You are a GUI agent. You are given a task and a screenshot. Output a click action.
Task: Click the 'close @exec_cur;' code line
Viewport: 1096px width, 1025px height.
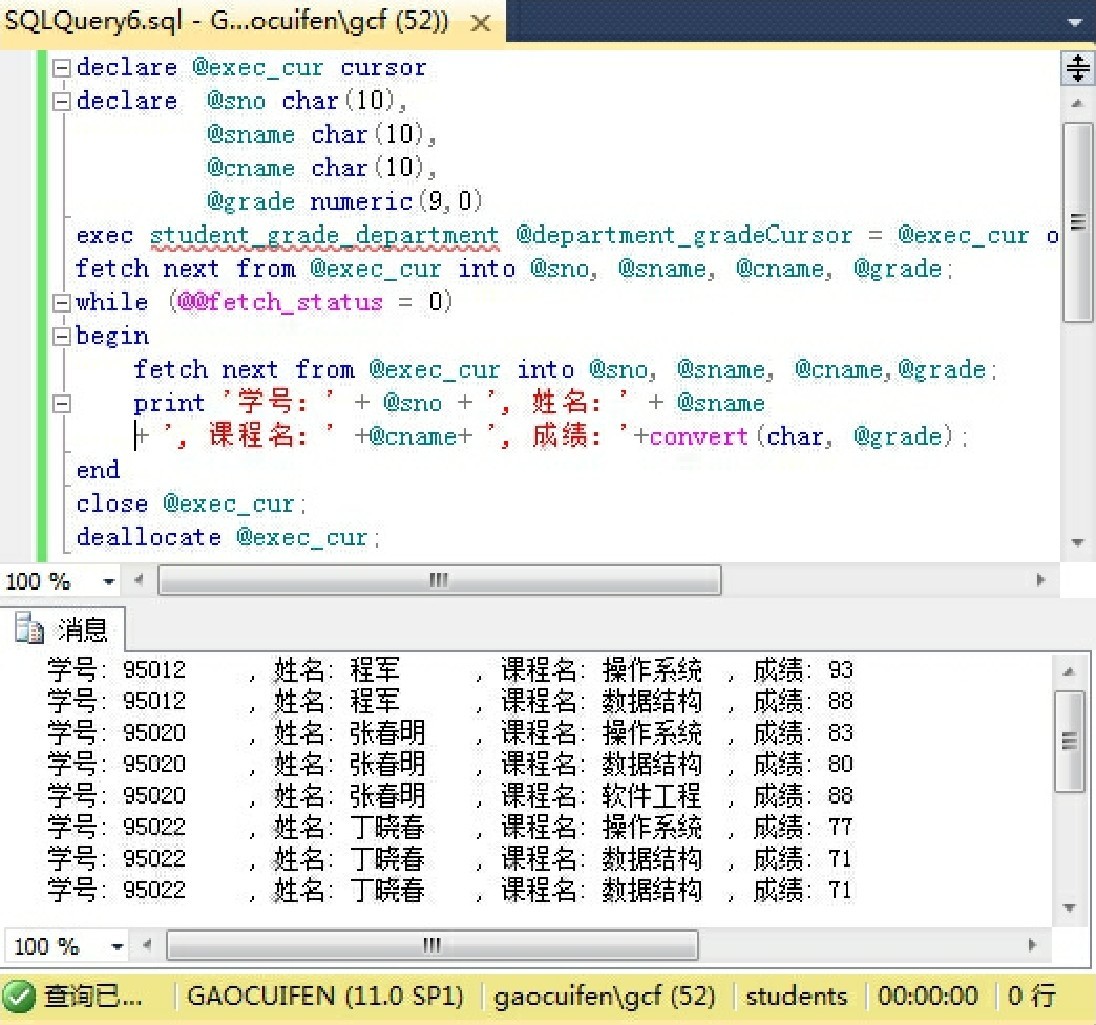click(x=192, y=504)
